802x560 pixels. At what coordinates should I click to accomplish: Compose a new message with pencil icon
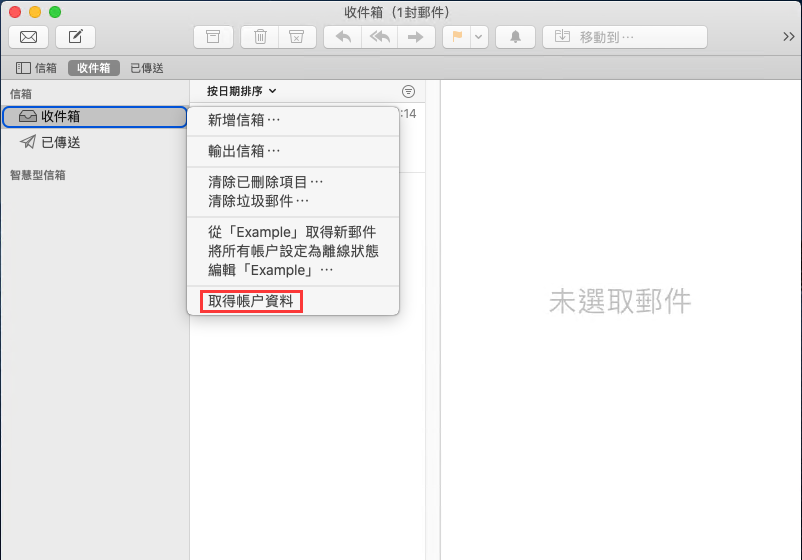[x=75, y=37]
